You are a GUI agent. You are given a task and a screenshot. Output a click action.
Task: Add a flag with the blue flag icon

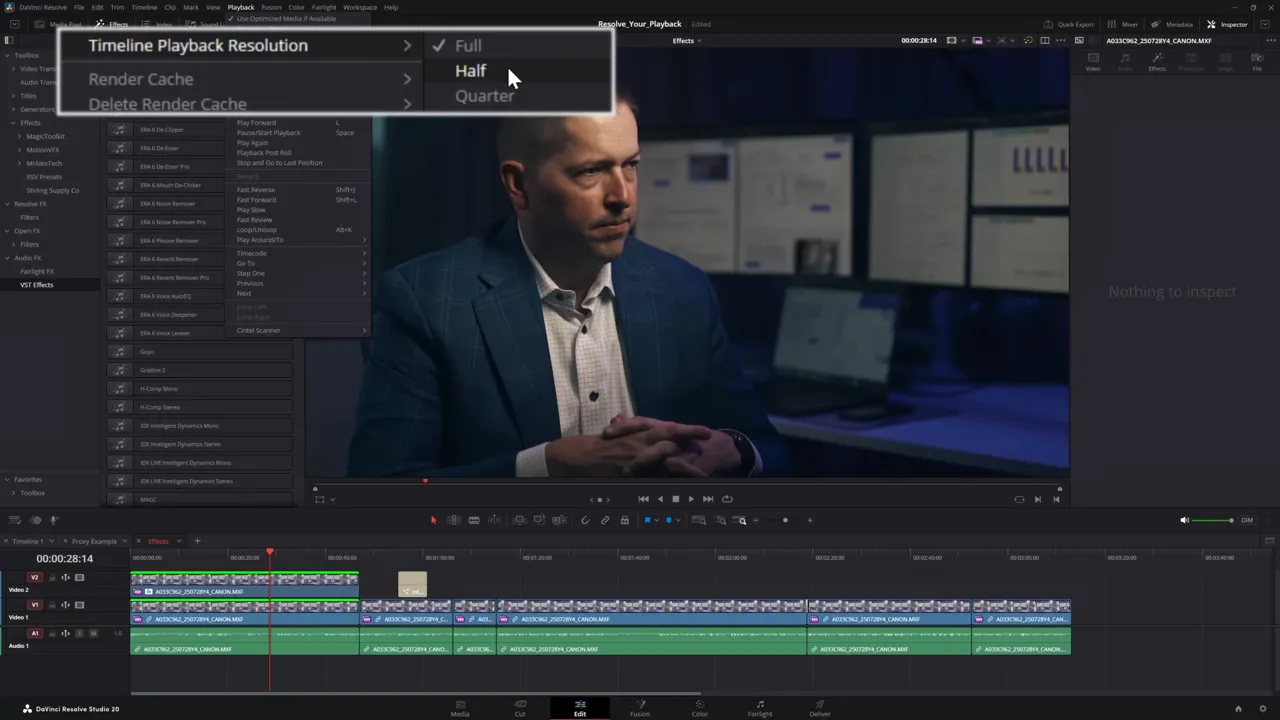pos(647,520)
